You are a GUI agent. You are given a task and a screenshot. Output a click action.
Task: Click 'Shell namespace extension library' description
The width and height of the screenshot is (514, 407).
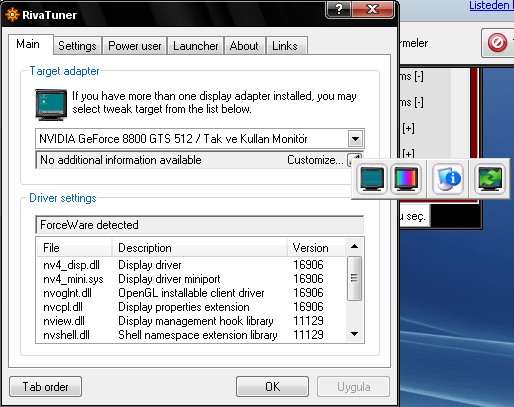coord(198,335)
